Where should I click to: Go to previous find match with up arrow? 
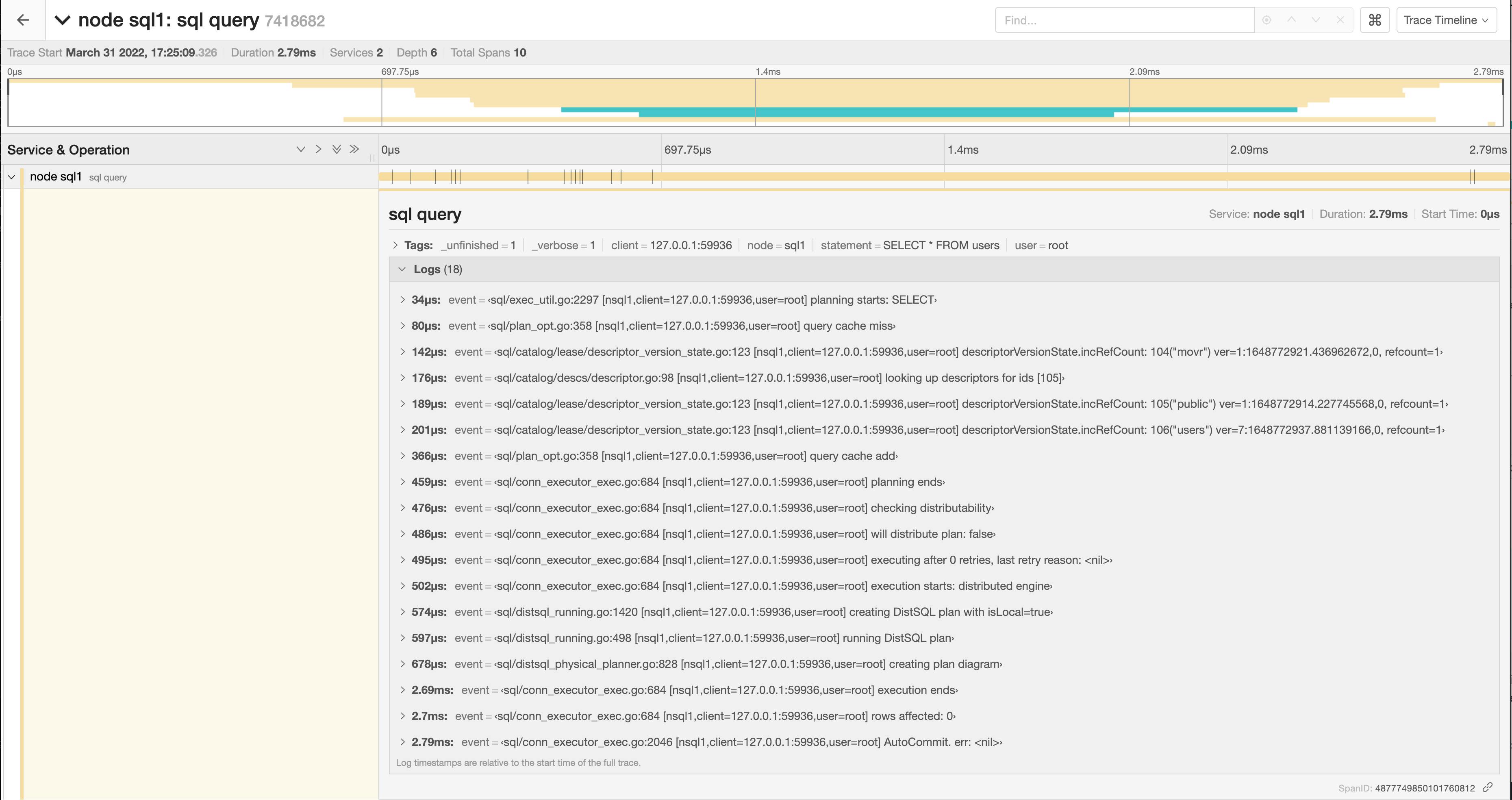click(x=1291, y=20)
